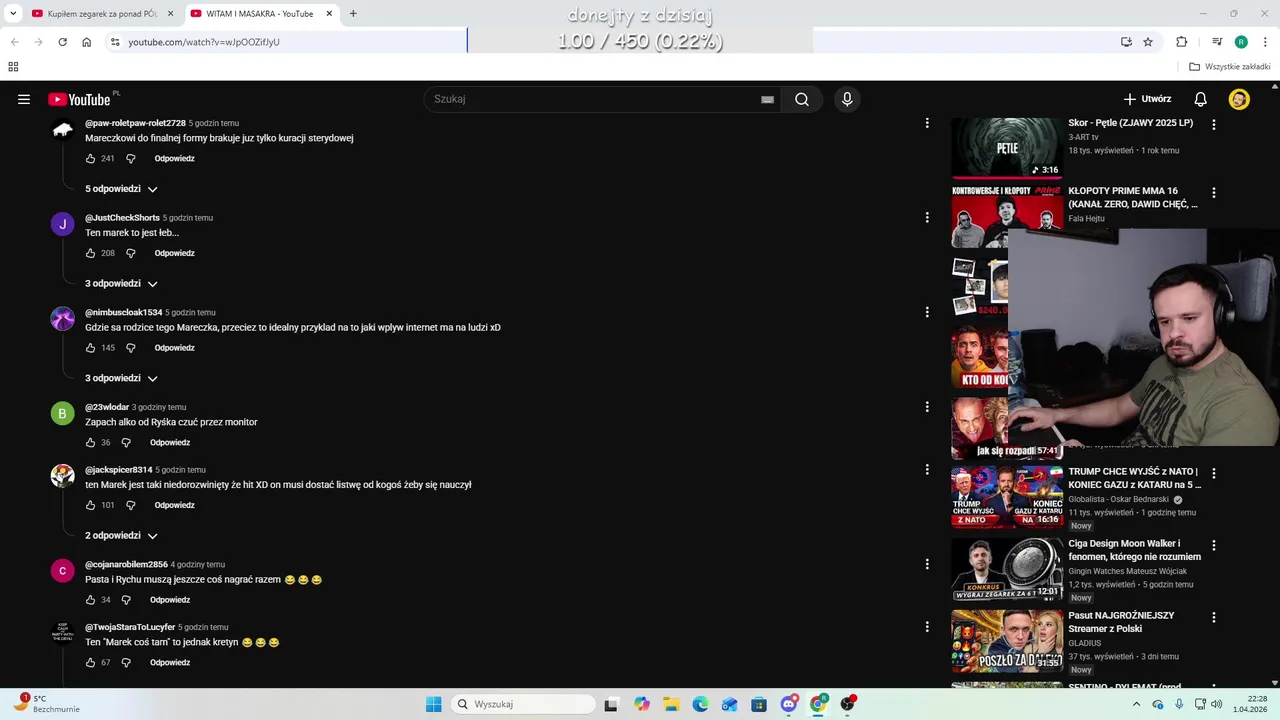Open options for @jackspicer8314 comment
Screen dimensions: 1280x720
[x=927, y=470]
